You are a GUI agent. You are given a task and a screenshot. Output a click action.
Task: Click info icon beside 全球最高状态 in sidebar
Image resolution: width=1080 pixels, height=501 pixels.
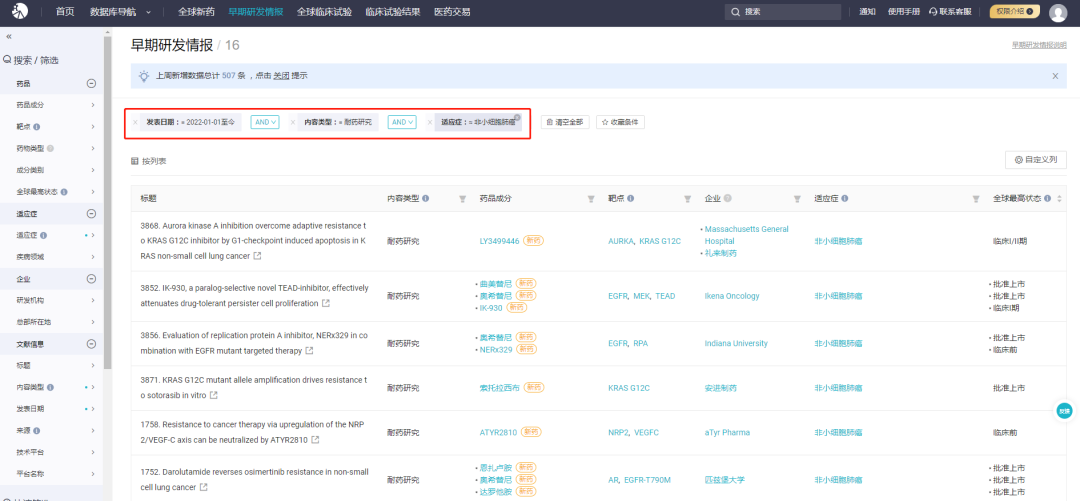(x=63, y=192)
